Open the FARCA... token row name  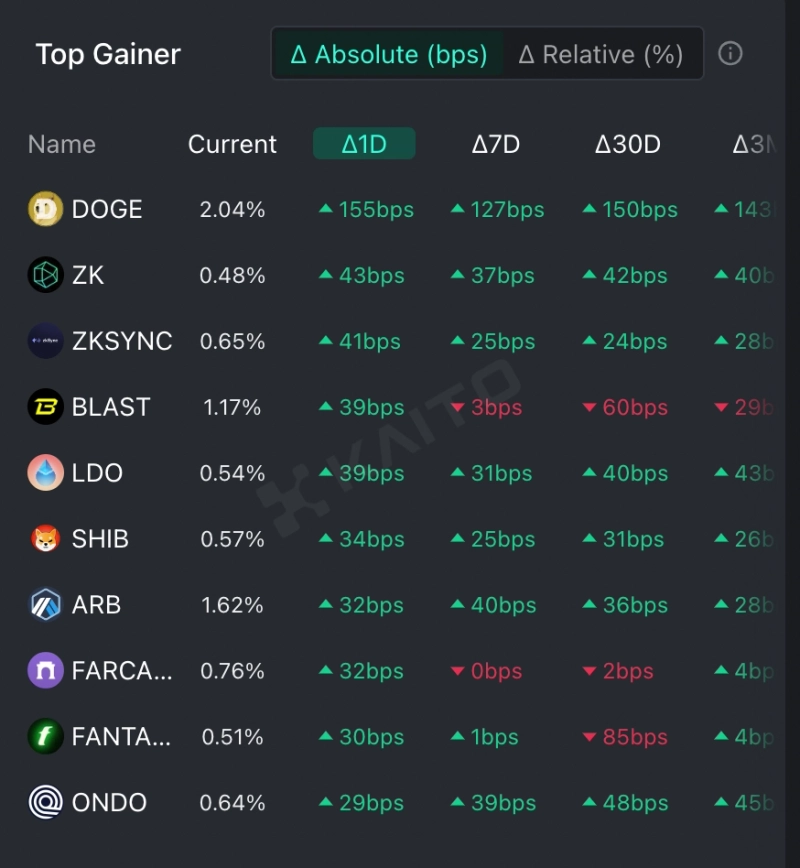click(122, 671)
